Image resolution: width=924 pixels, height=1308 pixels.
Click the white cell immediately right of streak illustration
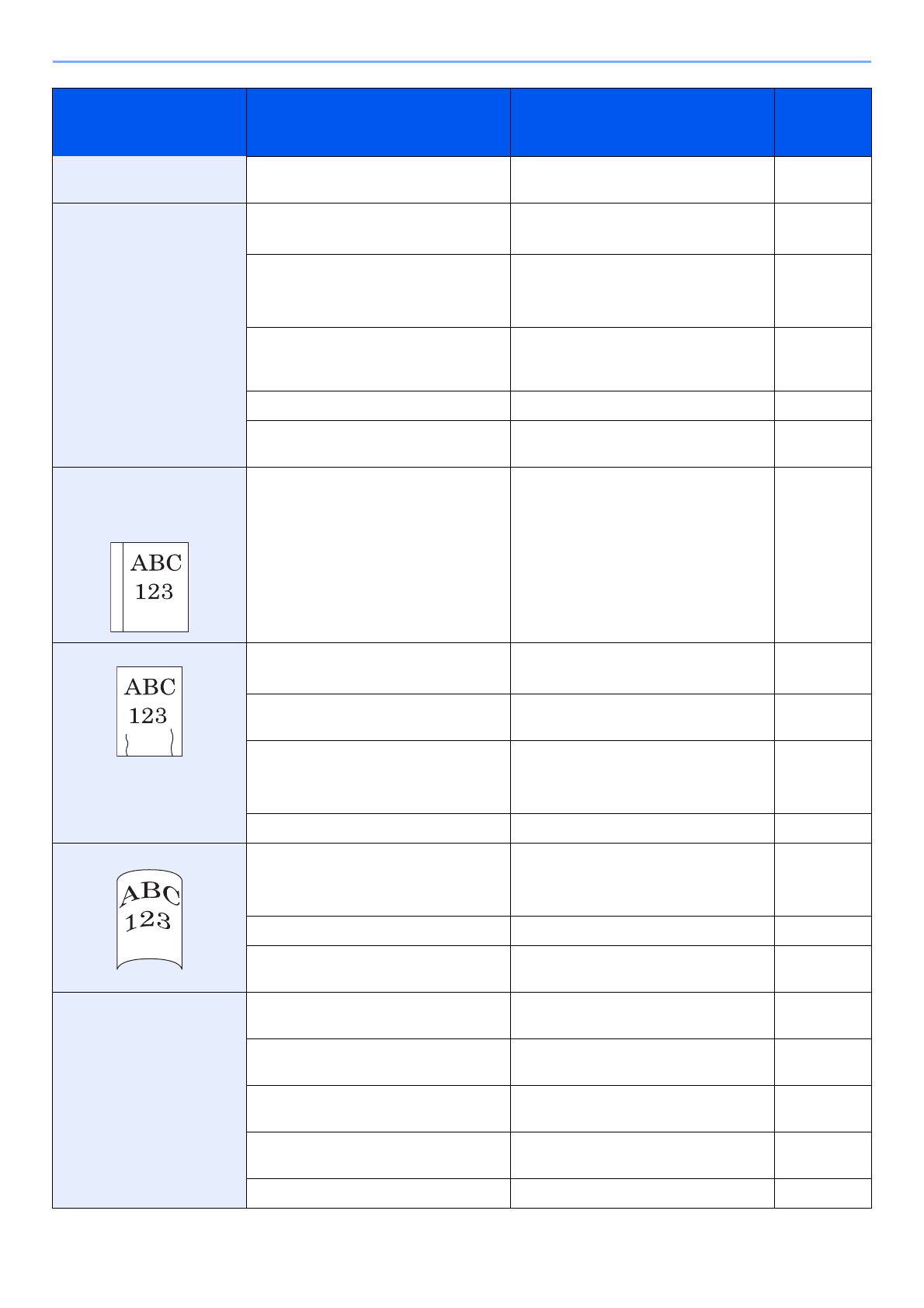click(378, 555)
